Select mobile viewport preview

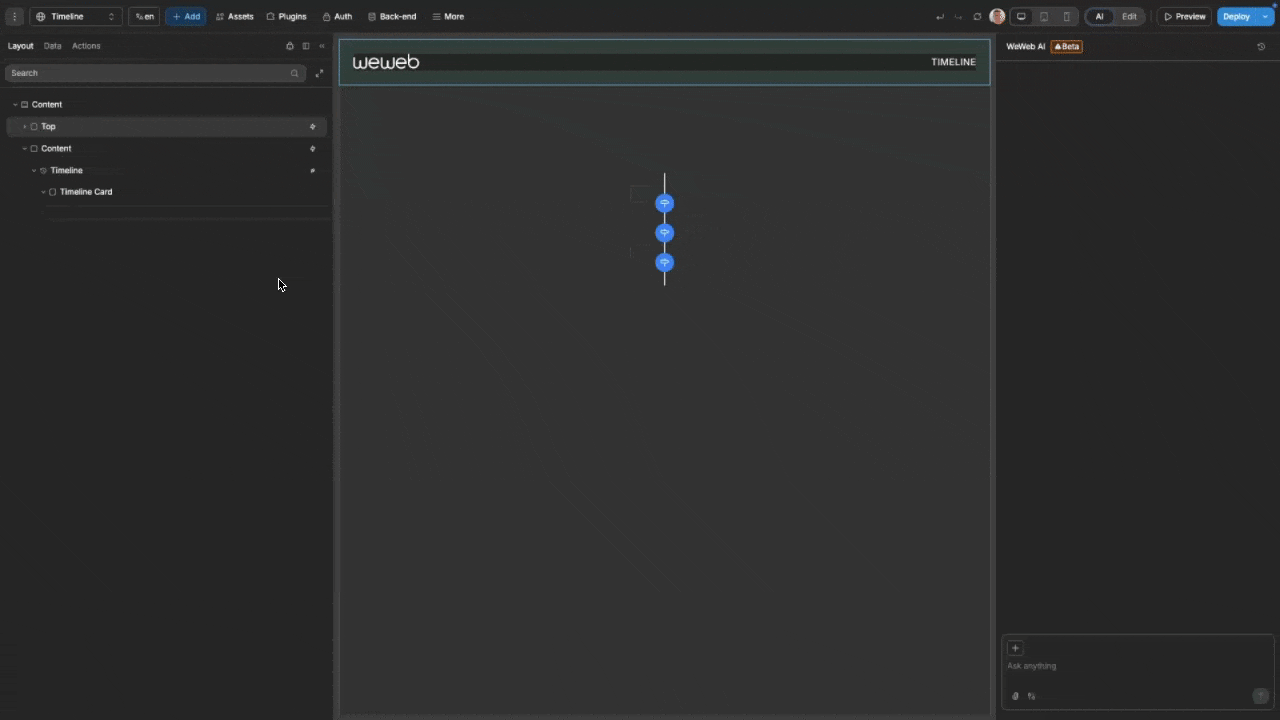[1067, 17]
